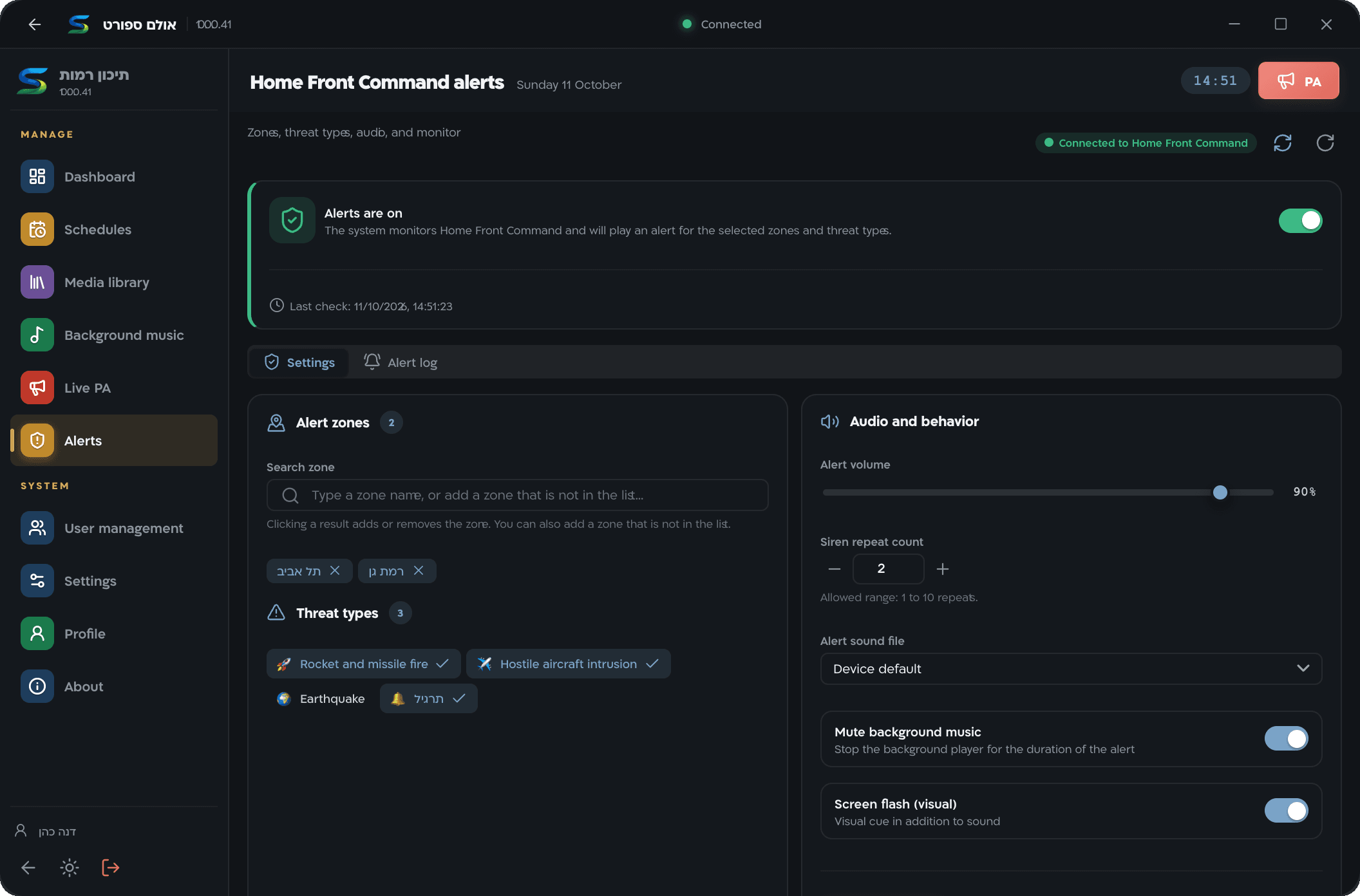The width and height of the screenshot is (1360, 896).
Task: Remove the רמת גן zone chip
Action: click(419, 570)
